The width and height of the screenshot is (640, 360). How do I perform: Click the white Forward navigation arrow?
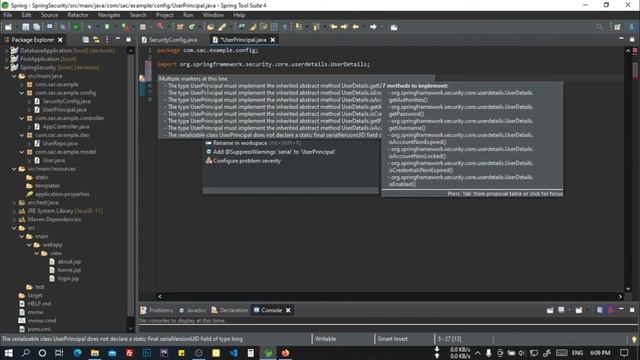(373, 27)
